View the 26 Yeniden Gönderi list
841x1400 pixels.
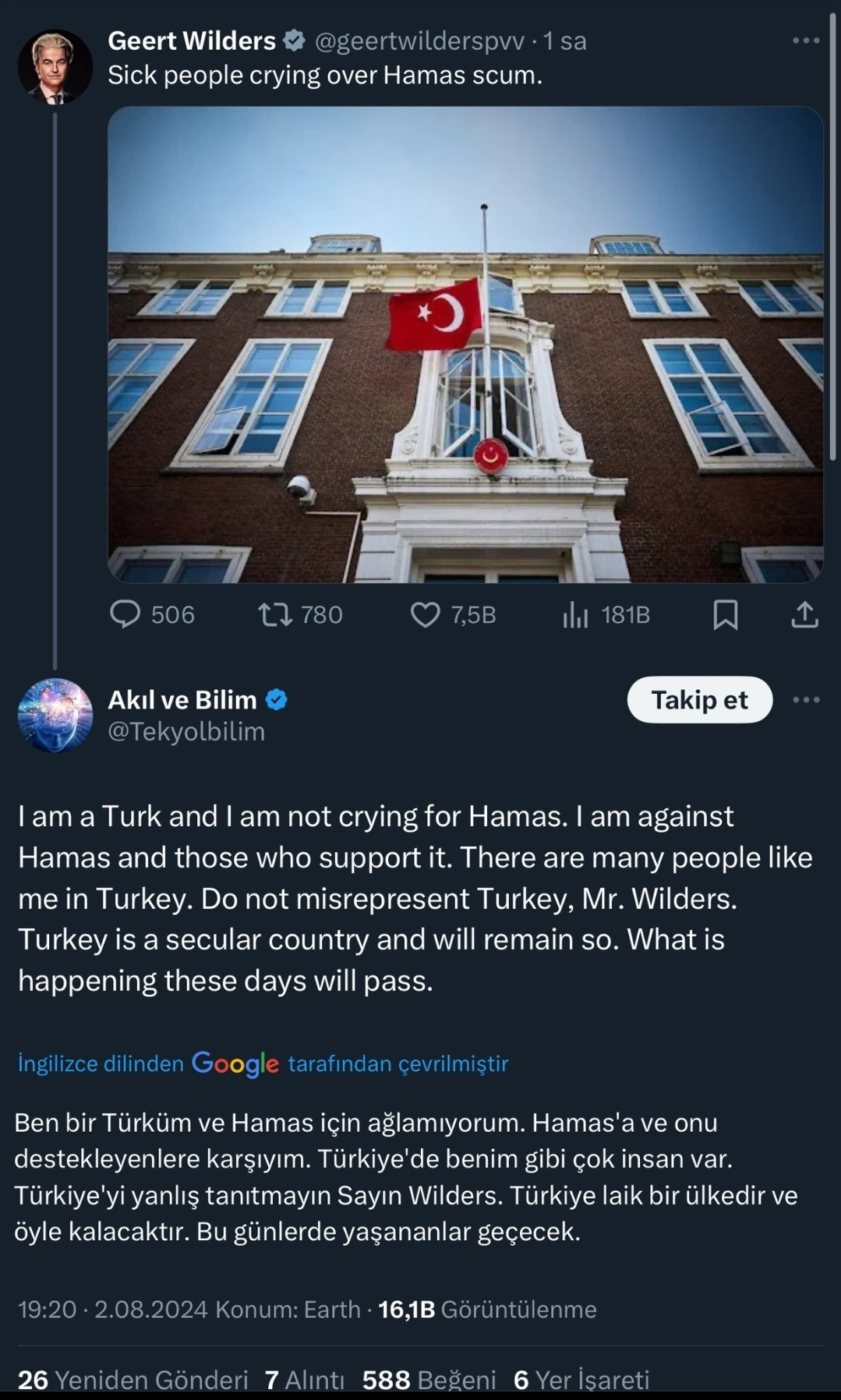[x=133, y=1380]
